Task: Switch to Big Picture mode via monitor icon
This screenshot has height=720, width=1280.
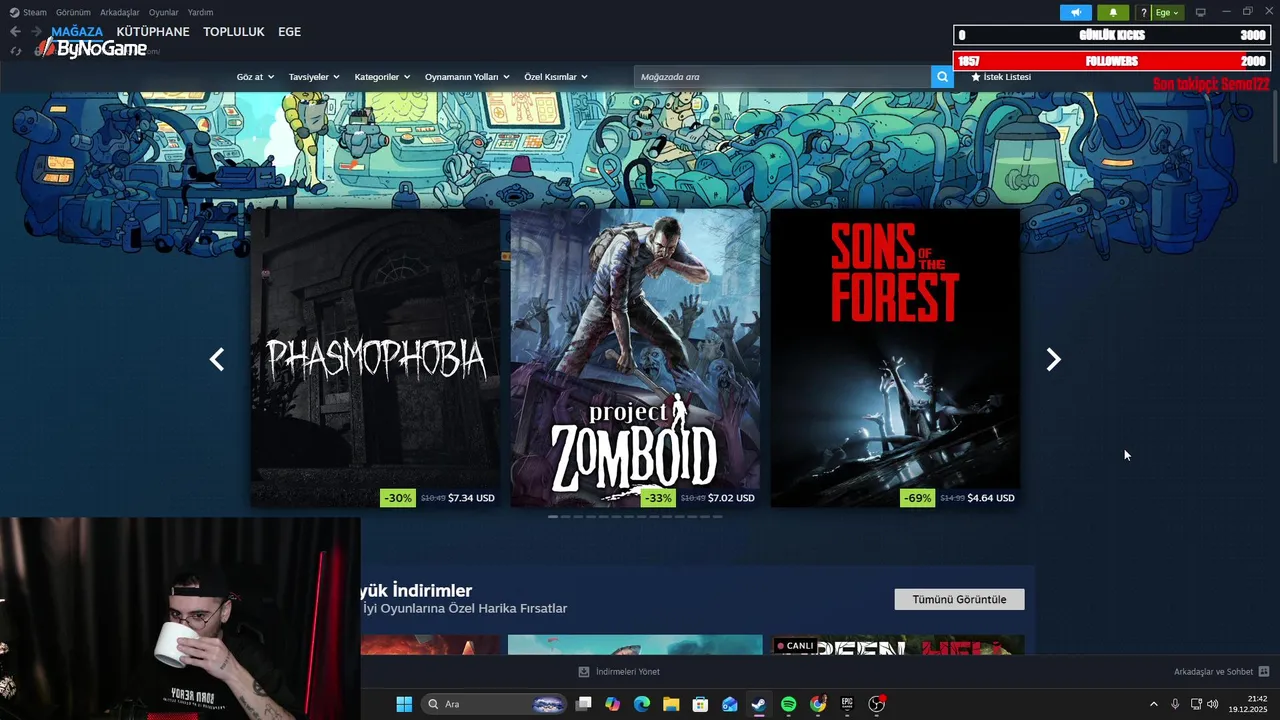Action: click(x=1201, y=12)
